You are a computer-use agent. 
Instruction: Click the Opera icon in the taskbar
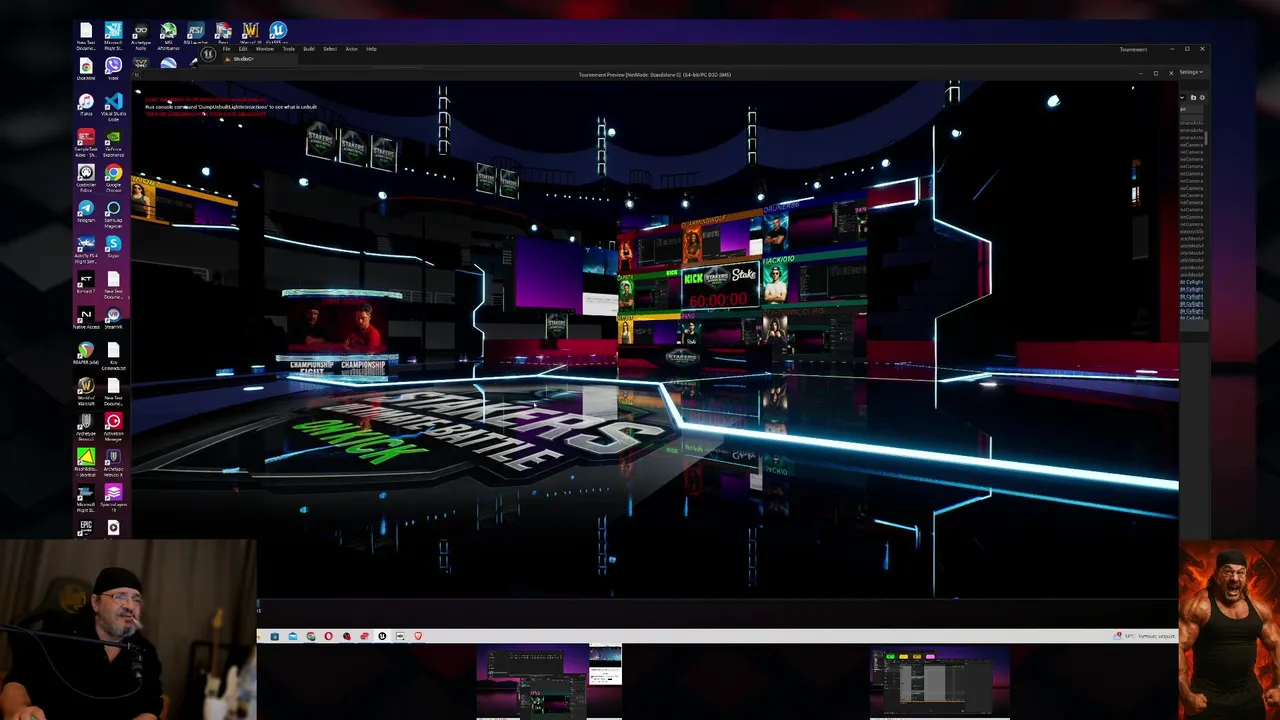[x=328, y=636]
